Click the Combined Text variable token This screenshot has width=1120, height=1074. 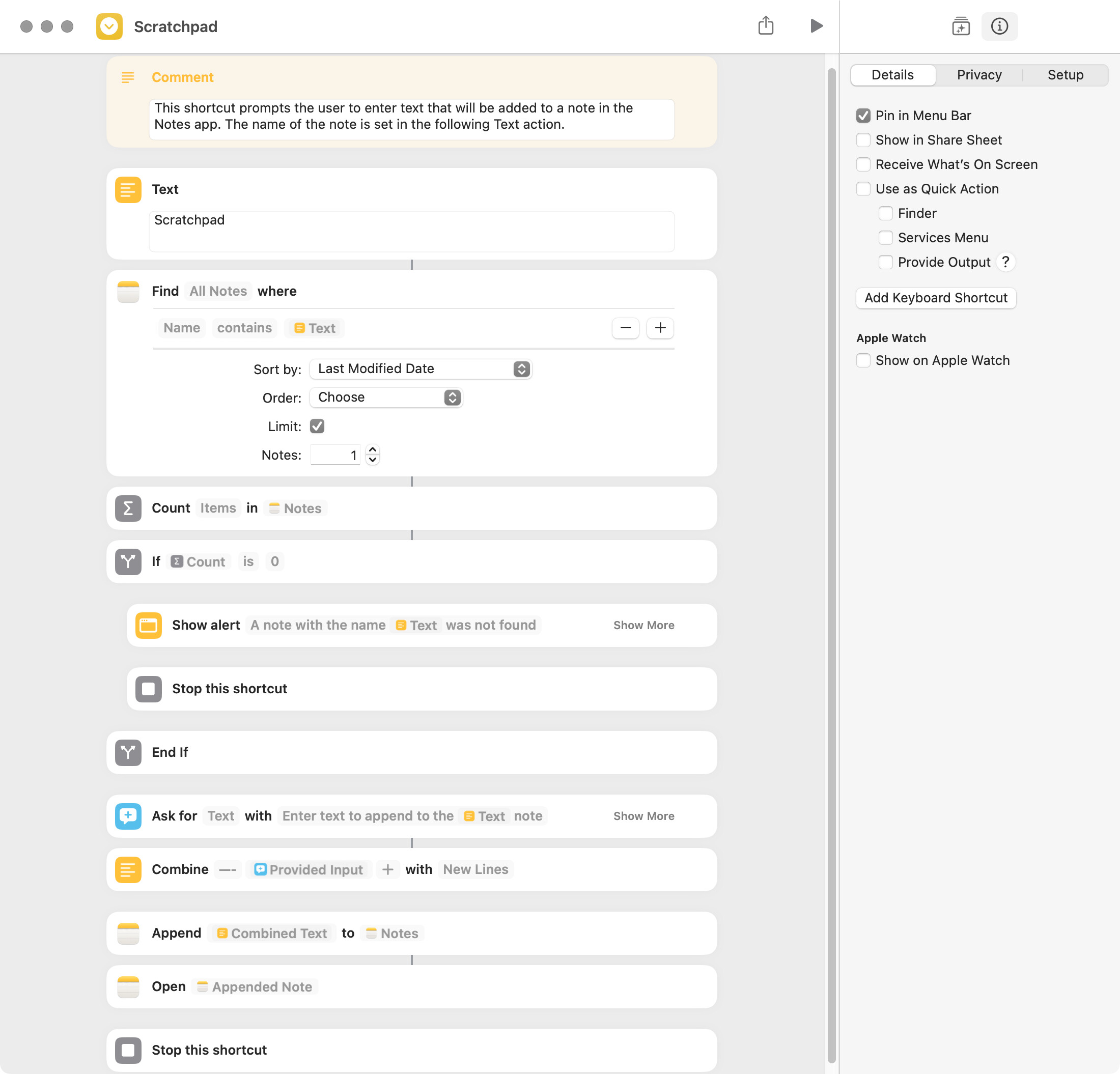[x=272, y=934]
